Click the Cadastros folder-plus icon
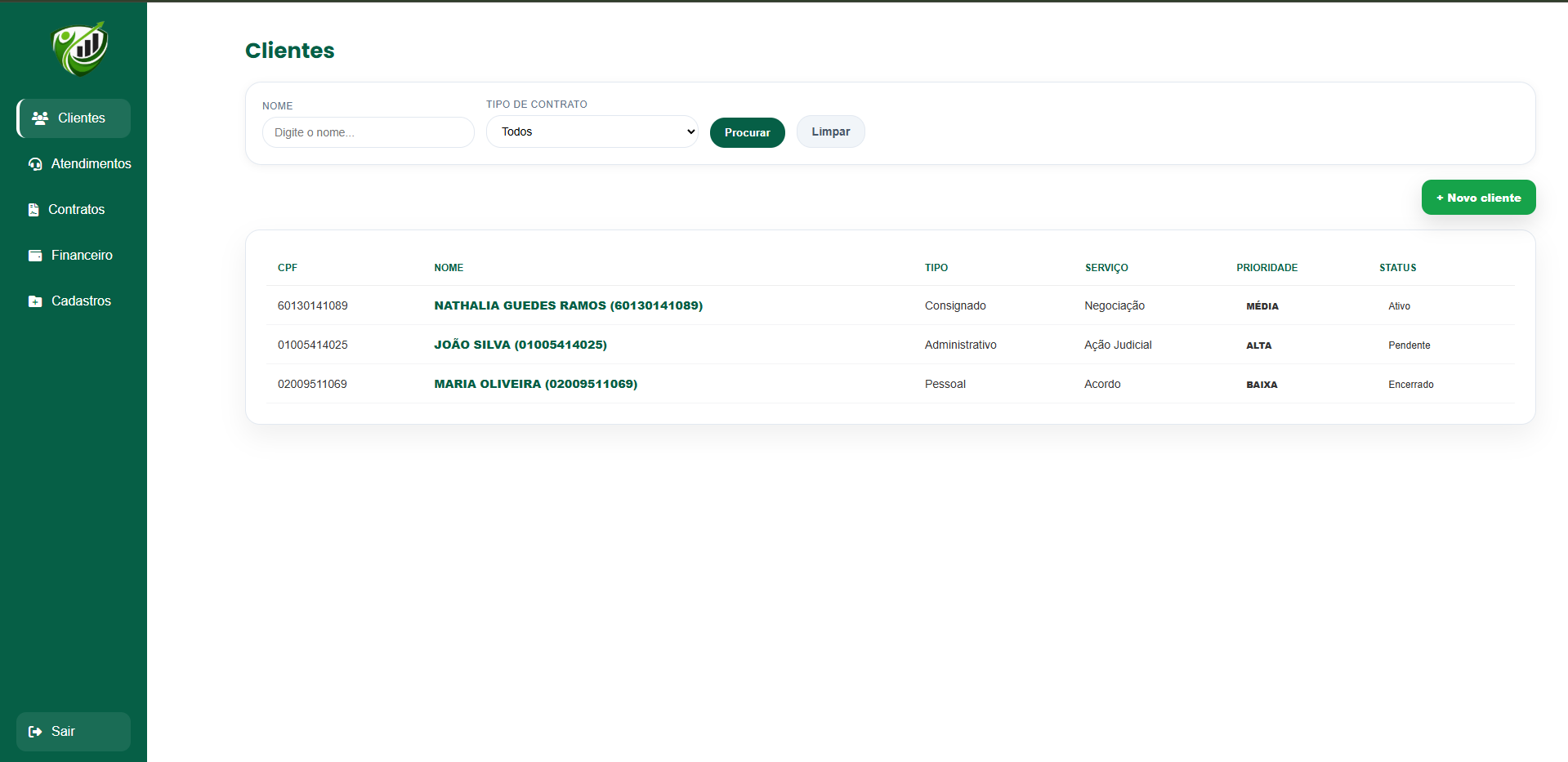This screenshot has width=1568, height=762. (35, 301)
